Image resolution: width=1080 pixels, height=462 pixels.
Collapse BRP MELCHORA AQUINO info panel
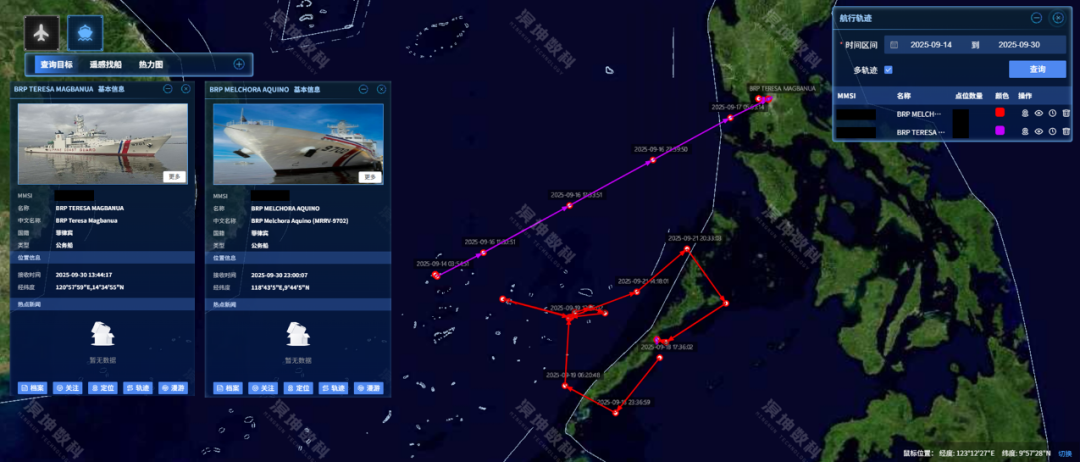[363, 89]
